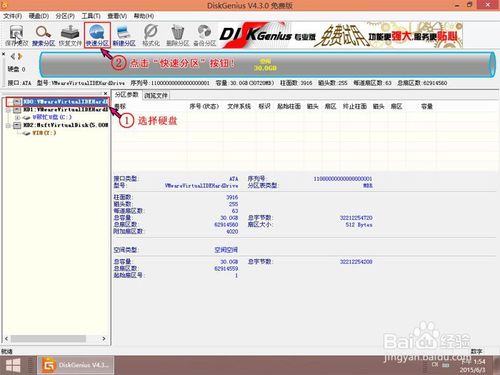Go to the previous disk with the left arrow
The image size is (500, 375).
click(x=13, y=56)
